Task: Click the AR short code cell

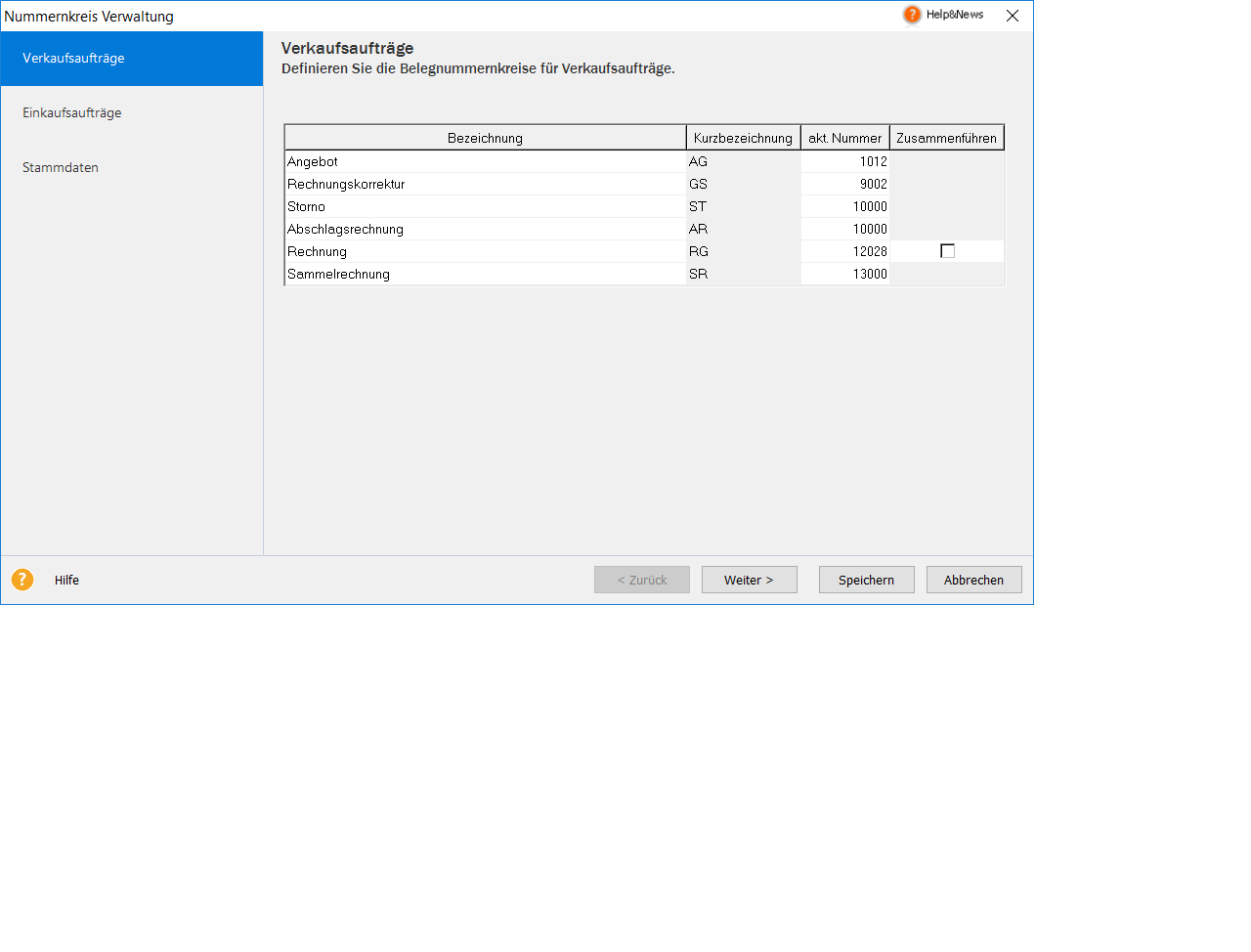Action: coord(744,230)
